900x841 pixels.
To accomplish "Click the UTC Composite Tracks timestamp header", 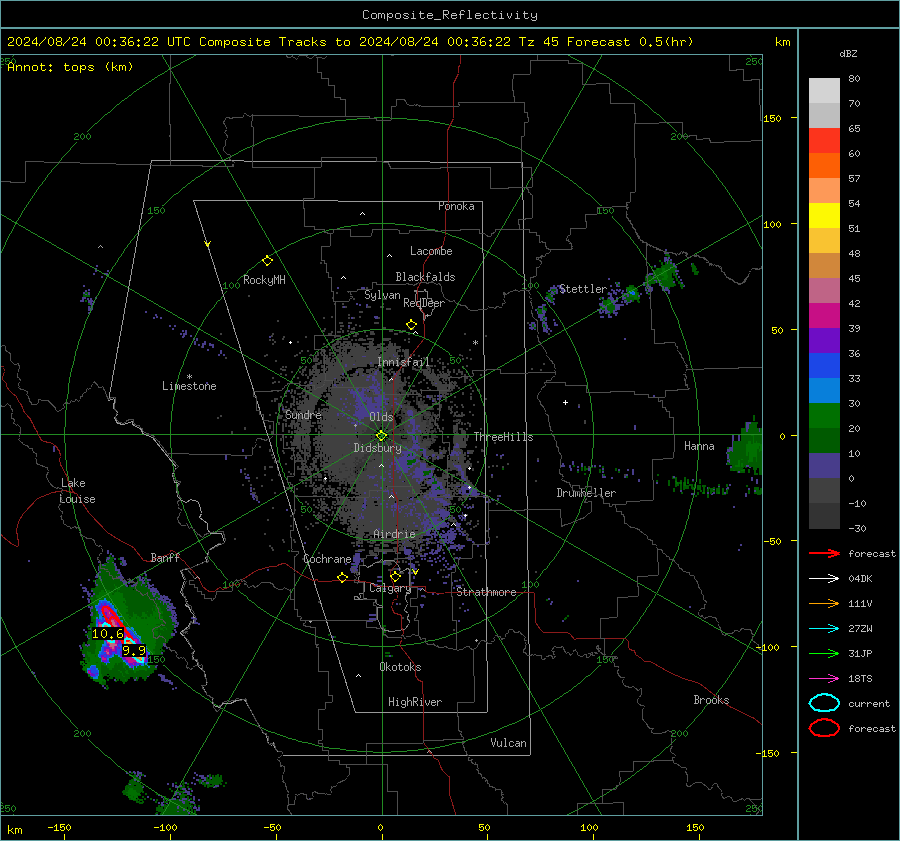I will point(350,42).
